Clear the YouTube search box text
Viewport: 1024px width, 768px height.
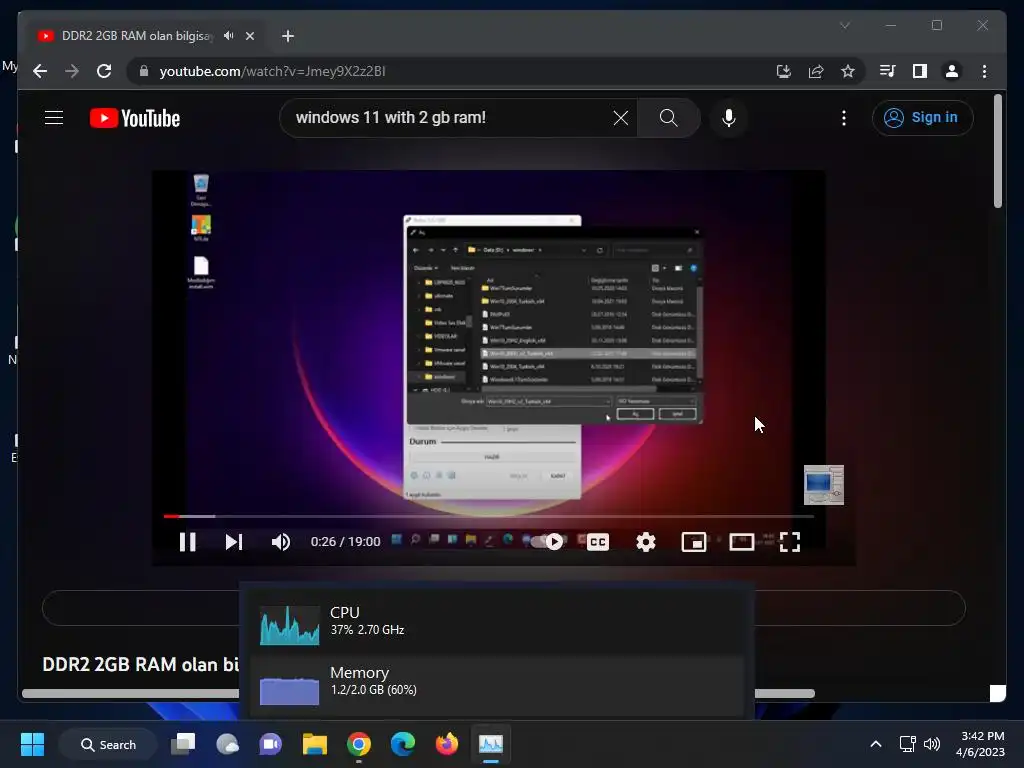(x=620, y=118)
